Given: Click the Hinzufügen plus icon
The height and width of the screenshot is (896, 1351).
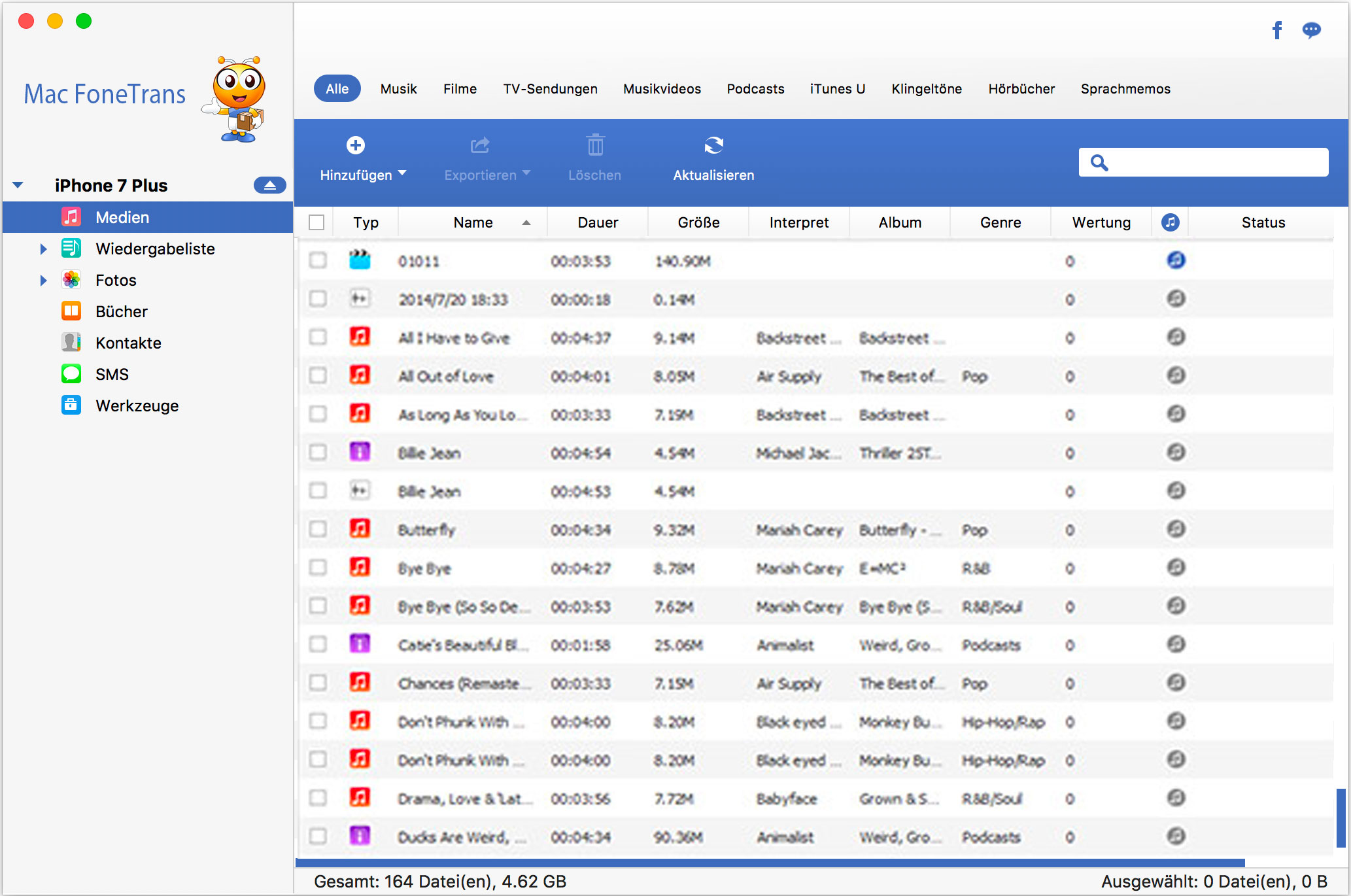Looking at the screenshot, I should [356, 145].
